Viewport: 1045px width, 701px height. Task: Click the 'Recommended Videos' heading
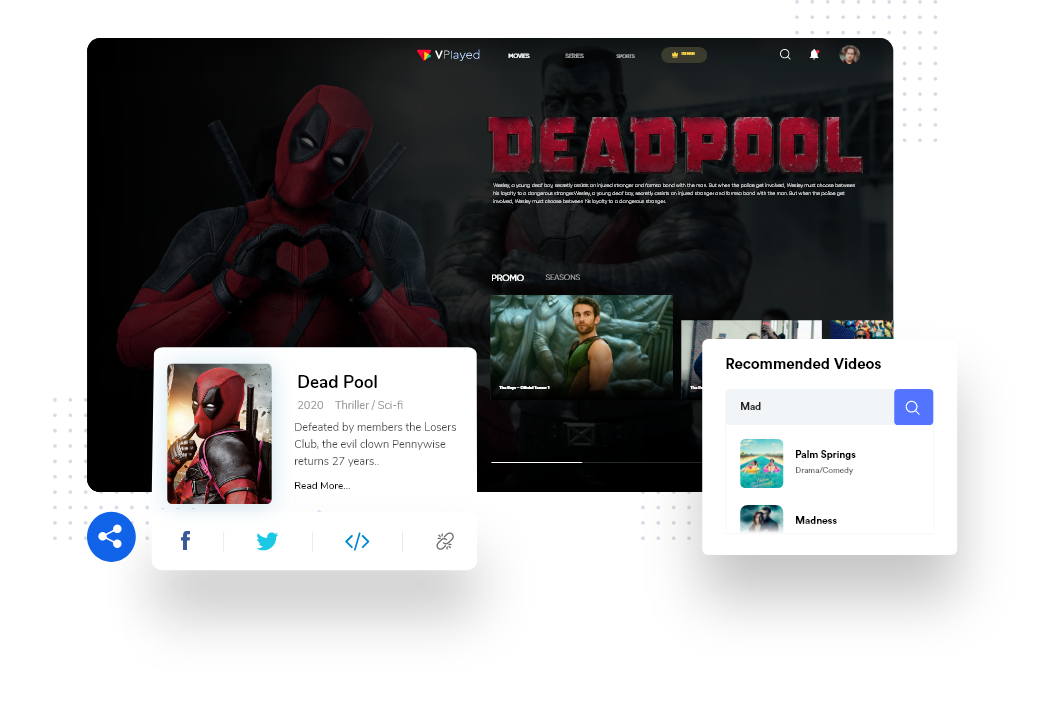803,364
